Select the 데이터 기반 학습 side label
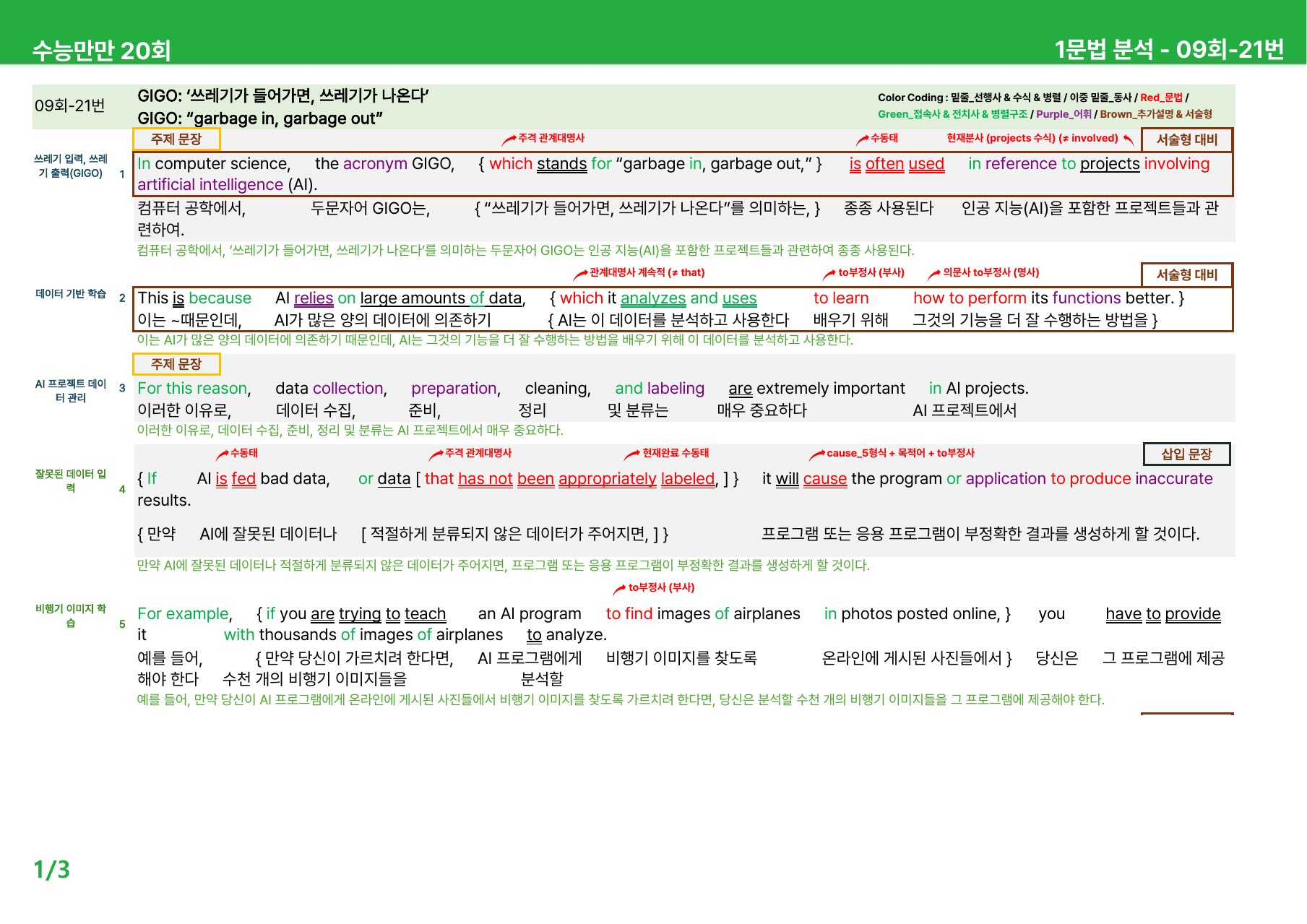Screen dimensions: 1307x924 [71, 294]
